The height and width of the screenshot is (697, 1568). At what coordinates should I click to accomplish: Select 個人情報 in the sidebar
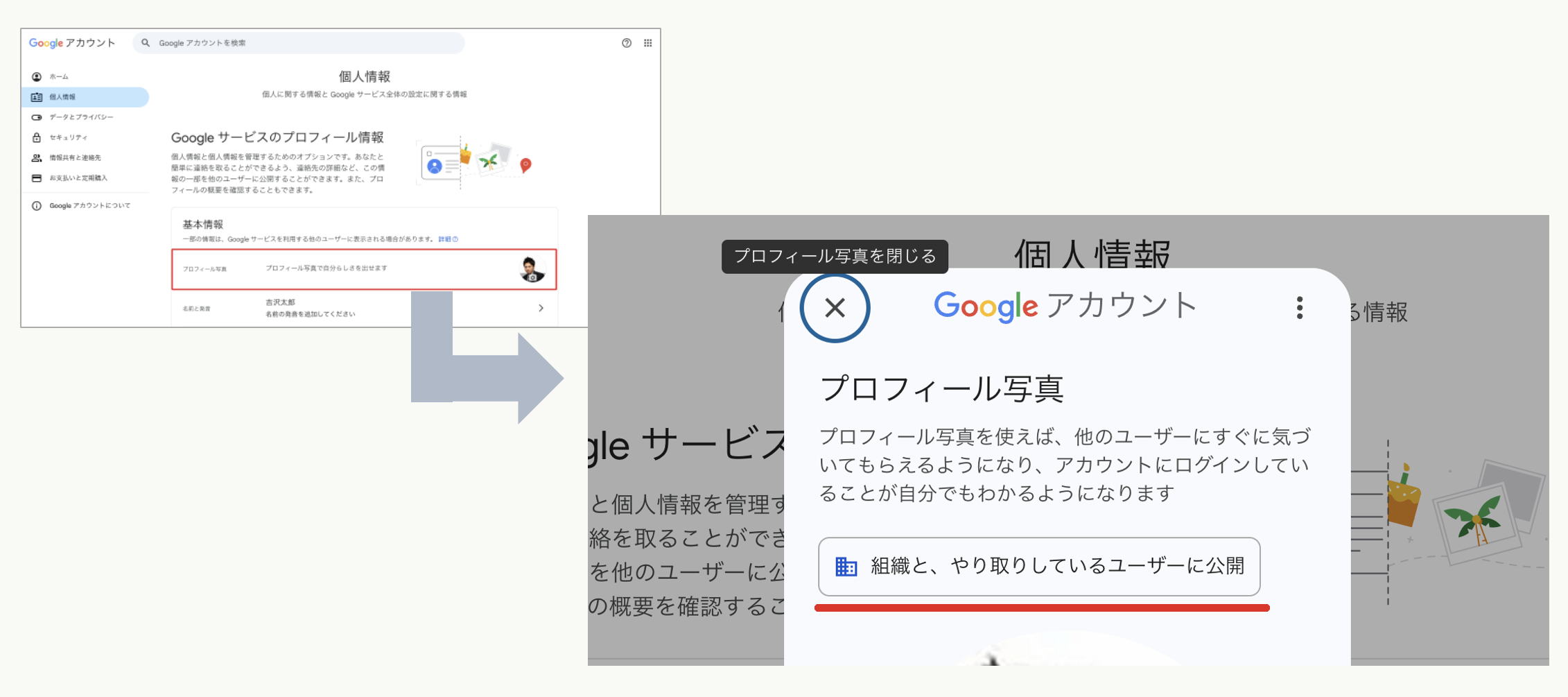pos(85,97)
